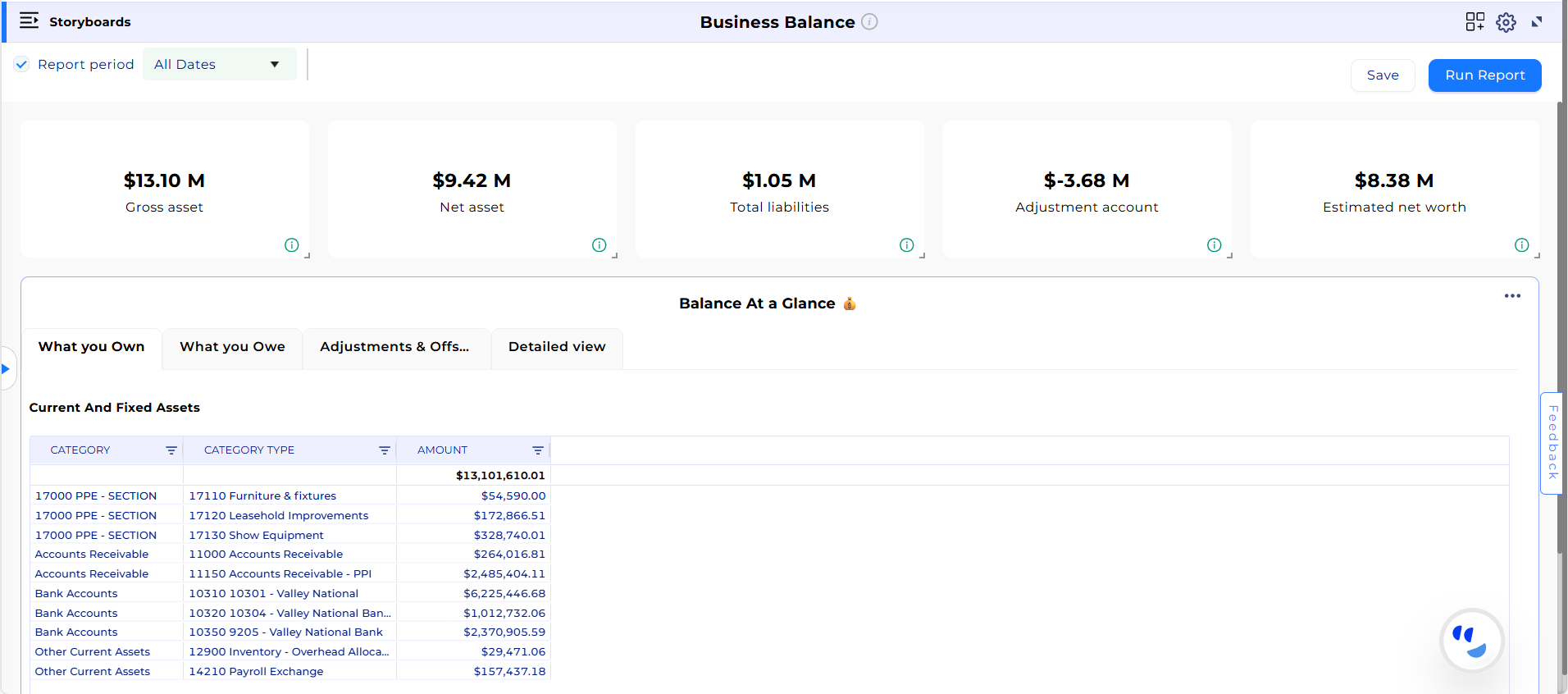Toggle the Report period checkbox
Viewport: 1568px width, 694px height.
(x=22, y=65)
